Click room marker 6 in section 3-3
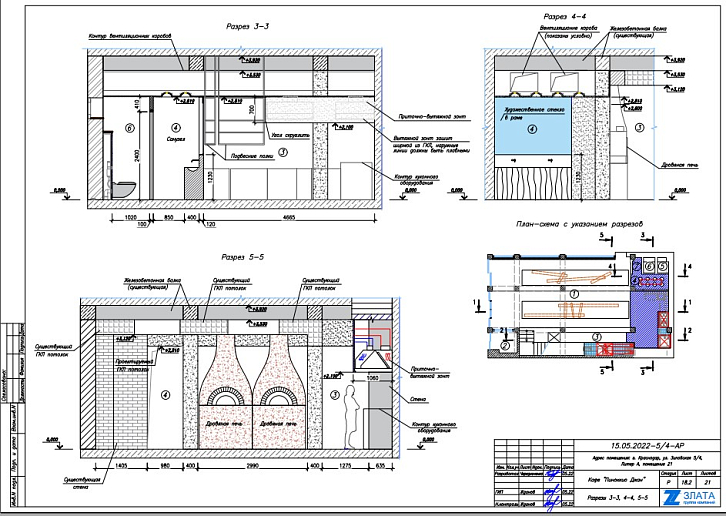The width and height of the screenshot is (726, 516). pyautogui.click(x=129, y=128)
